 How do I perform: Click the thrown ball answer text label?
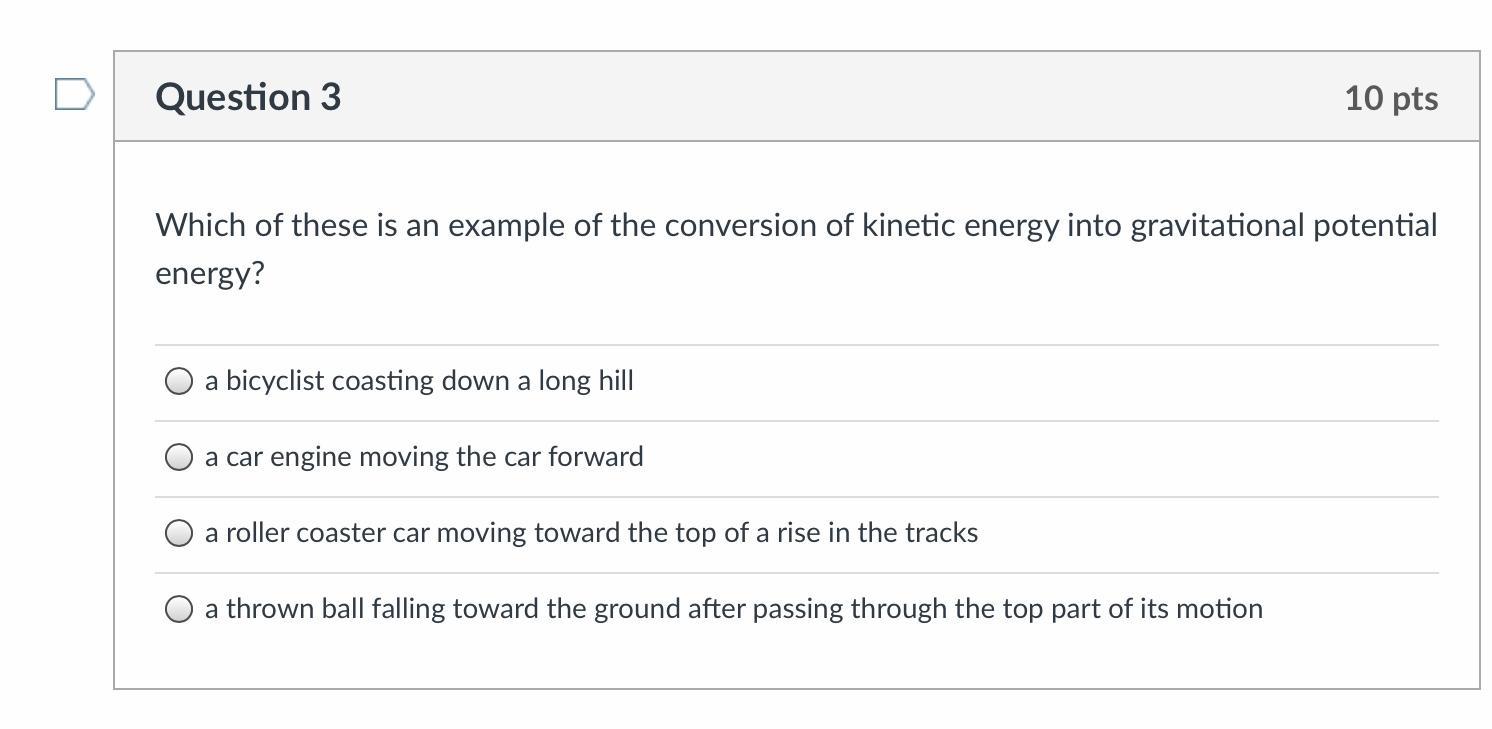click(733, 609)
